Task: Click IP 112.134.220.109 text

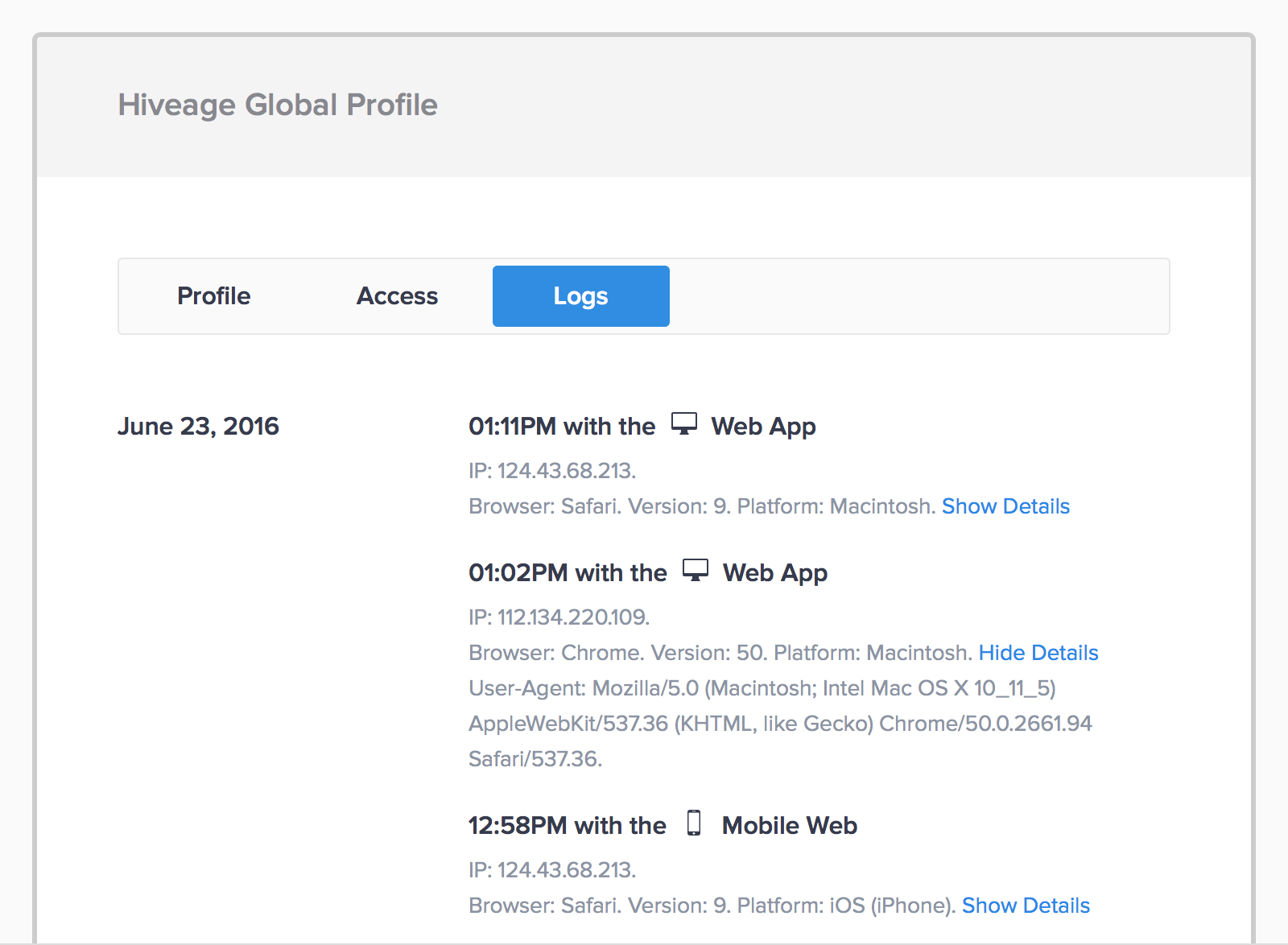Action: [559, 617]
